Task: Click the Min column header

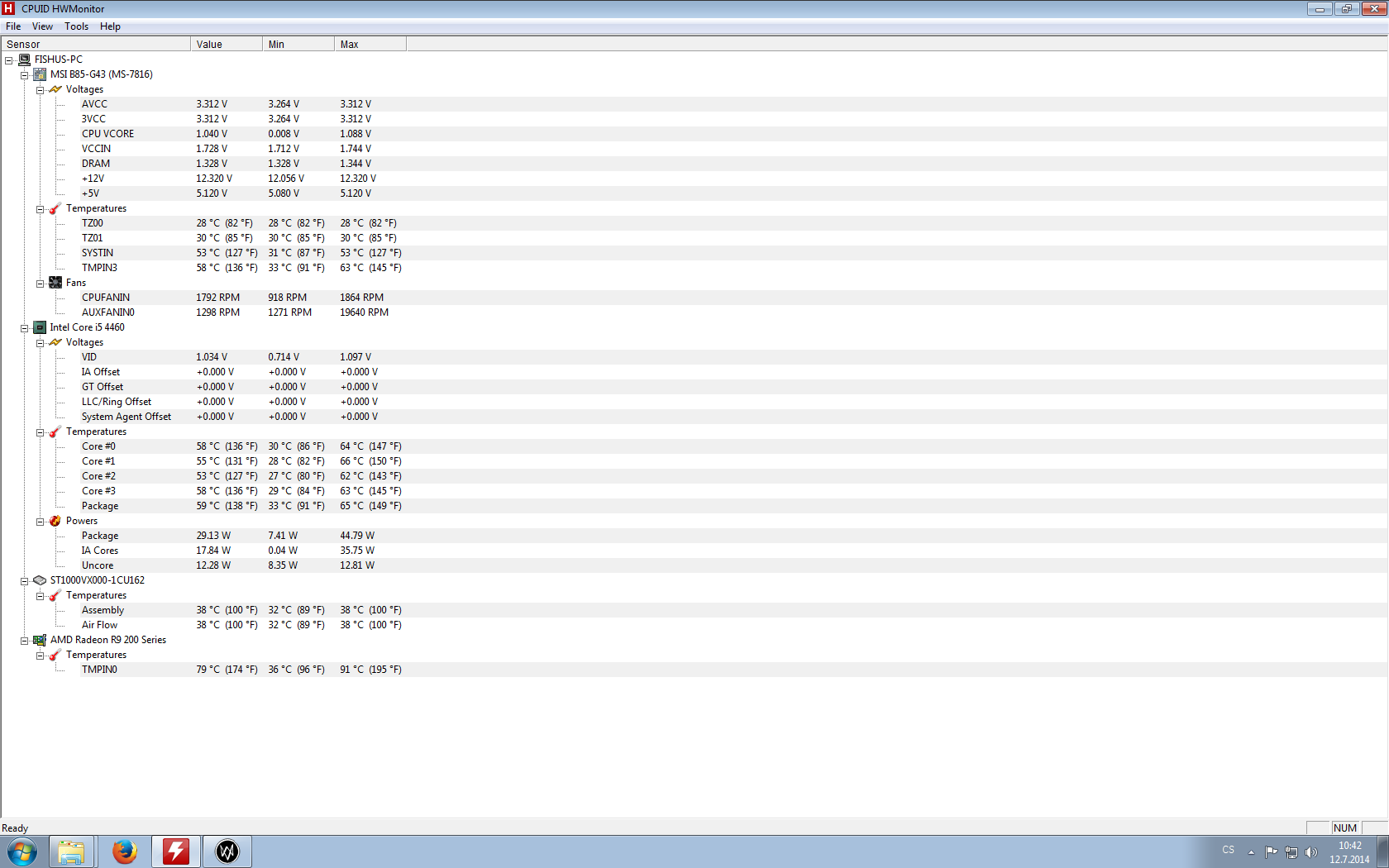Action: pos(298,44)
